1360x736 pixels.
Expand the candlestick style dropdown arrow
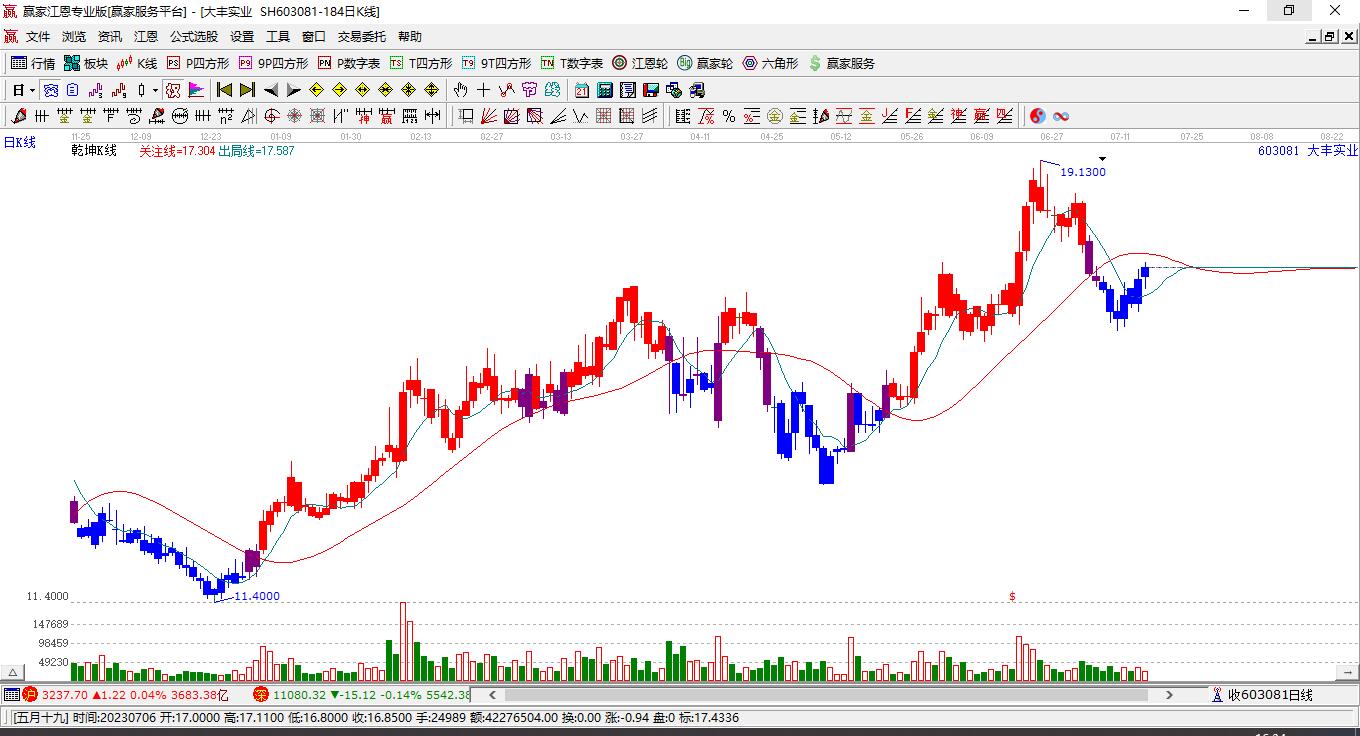pos(155,90)
